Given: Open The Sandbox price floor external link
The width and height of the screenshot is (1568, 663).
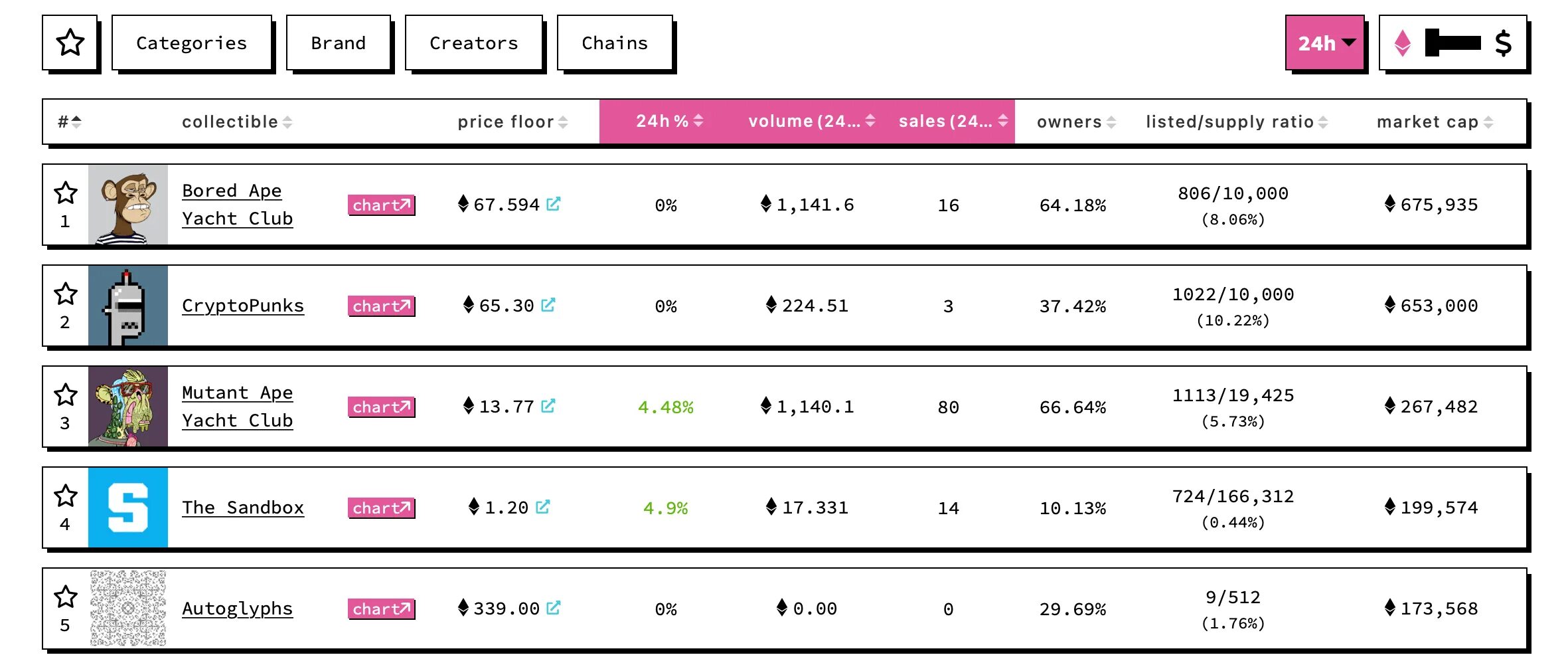Looking at the screenshot, I should 543,507.
